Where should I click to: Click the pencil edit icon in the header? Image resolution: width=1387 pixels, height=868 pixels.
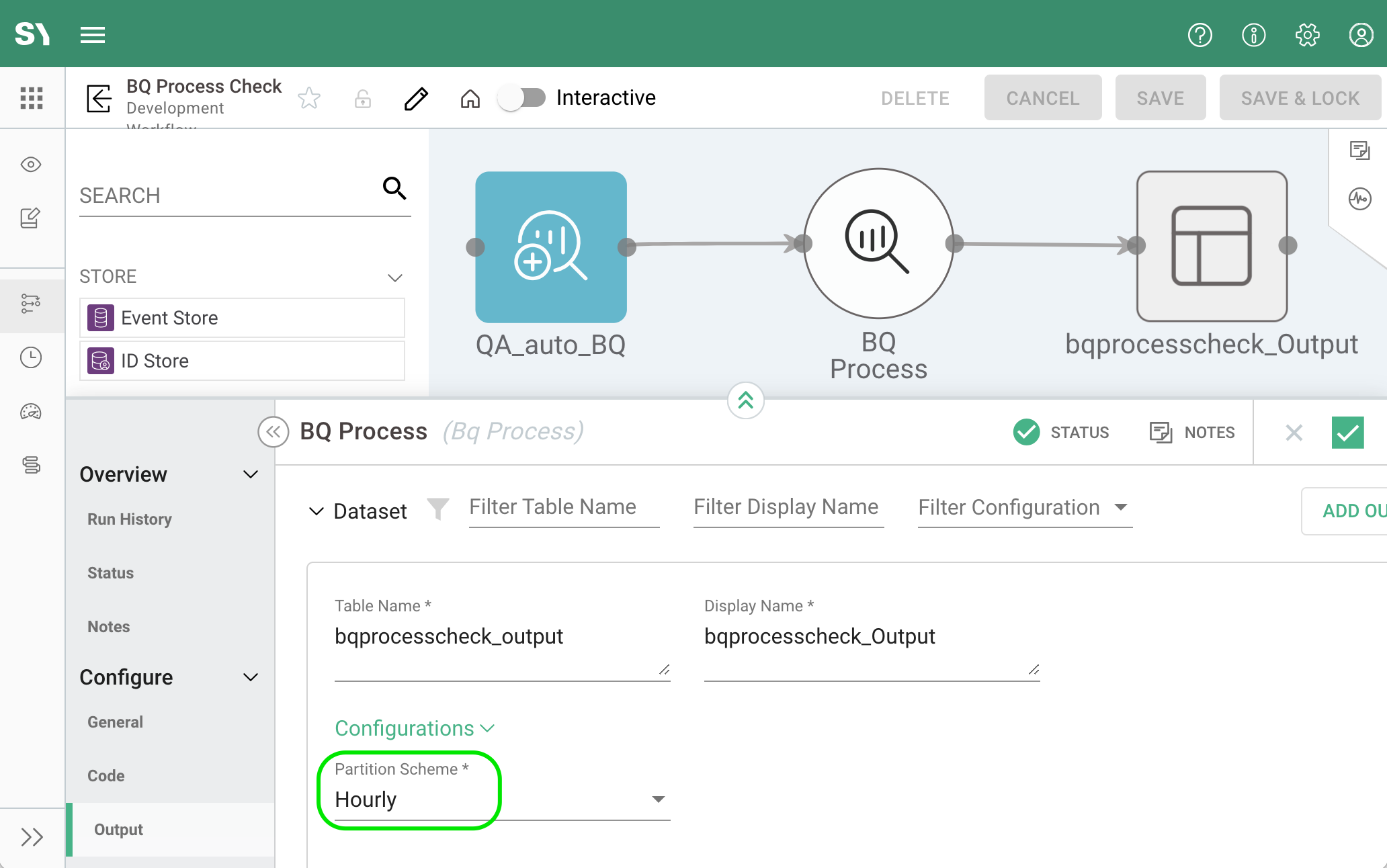click(416, 99)
